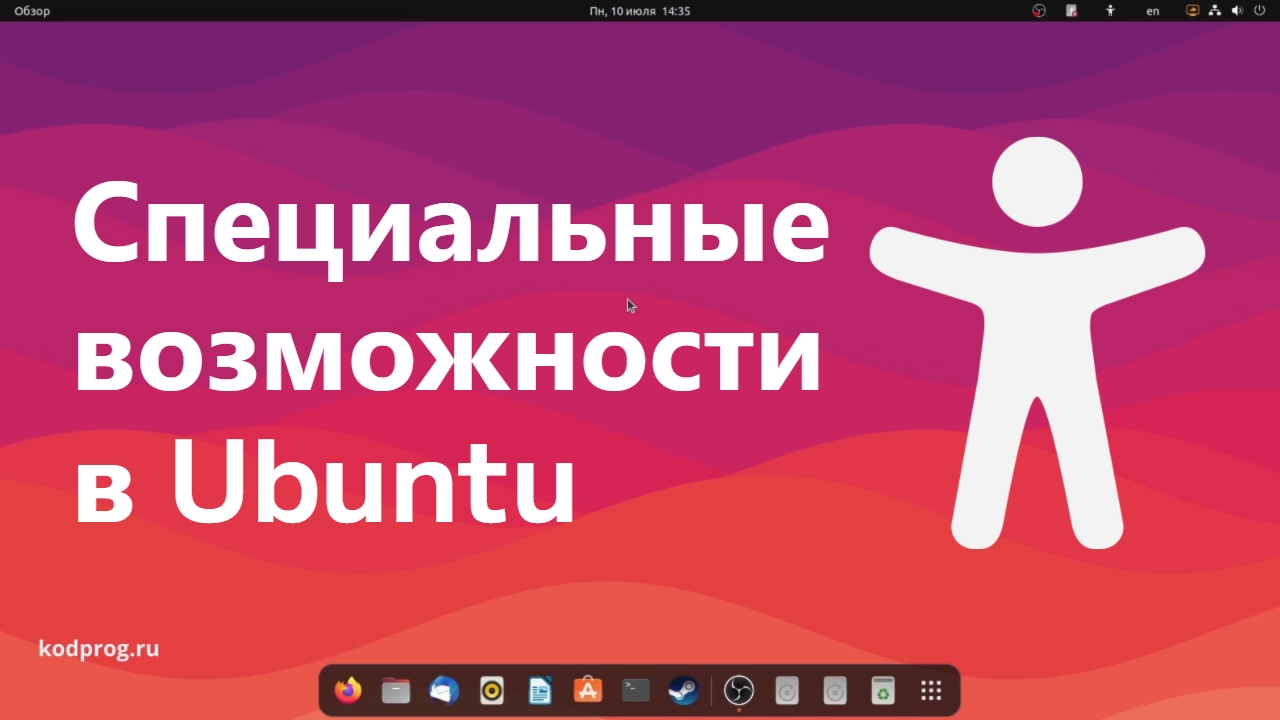Open Steam from the dock
Screen dimensions: 1280x720
[x=684, y=690]
